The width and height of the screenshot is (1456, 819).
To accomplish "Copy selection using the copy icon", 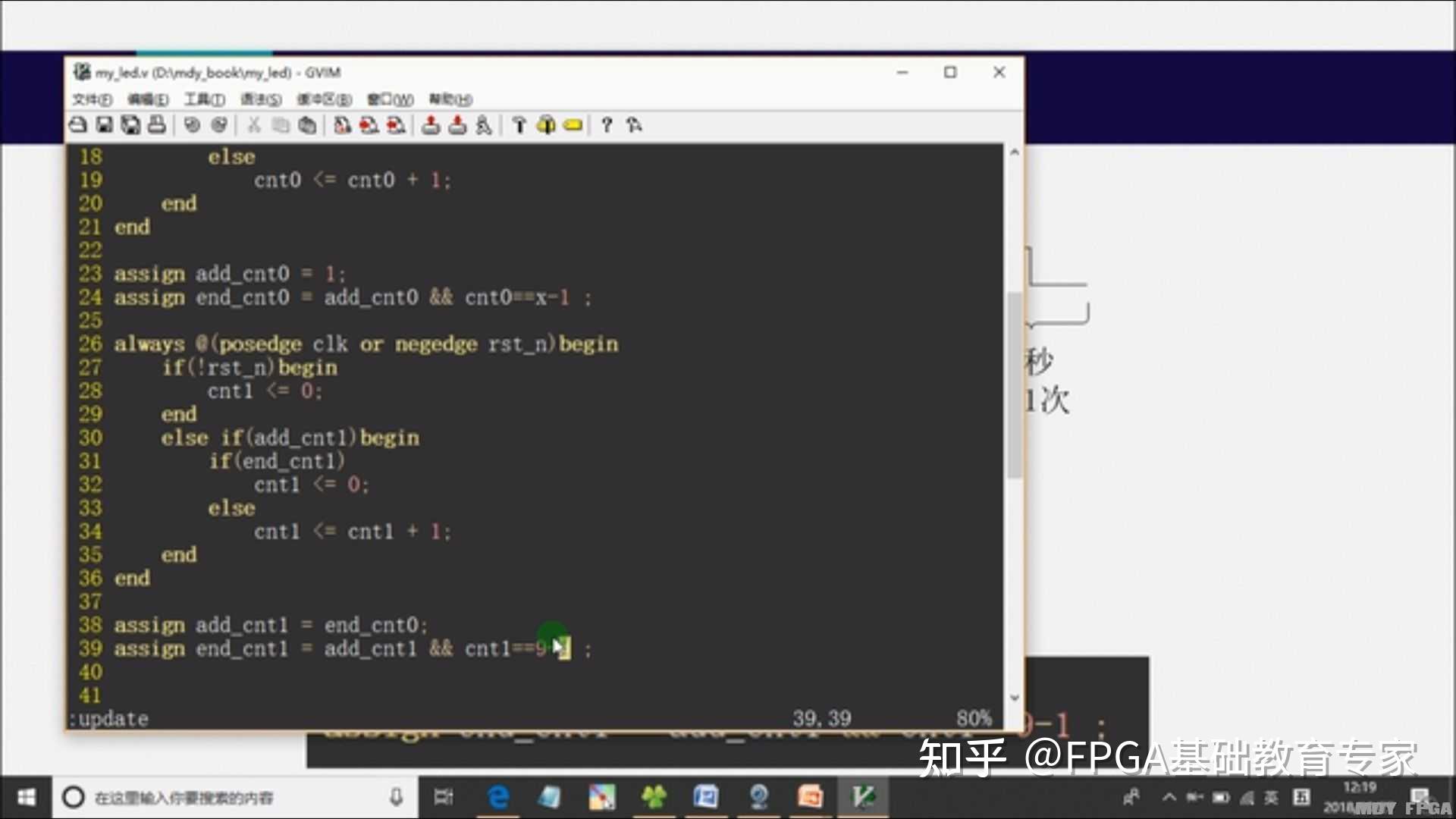I will (x=281, y=125).
